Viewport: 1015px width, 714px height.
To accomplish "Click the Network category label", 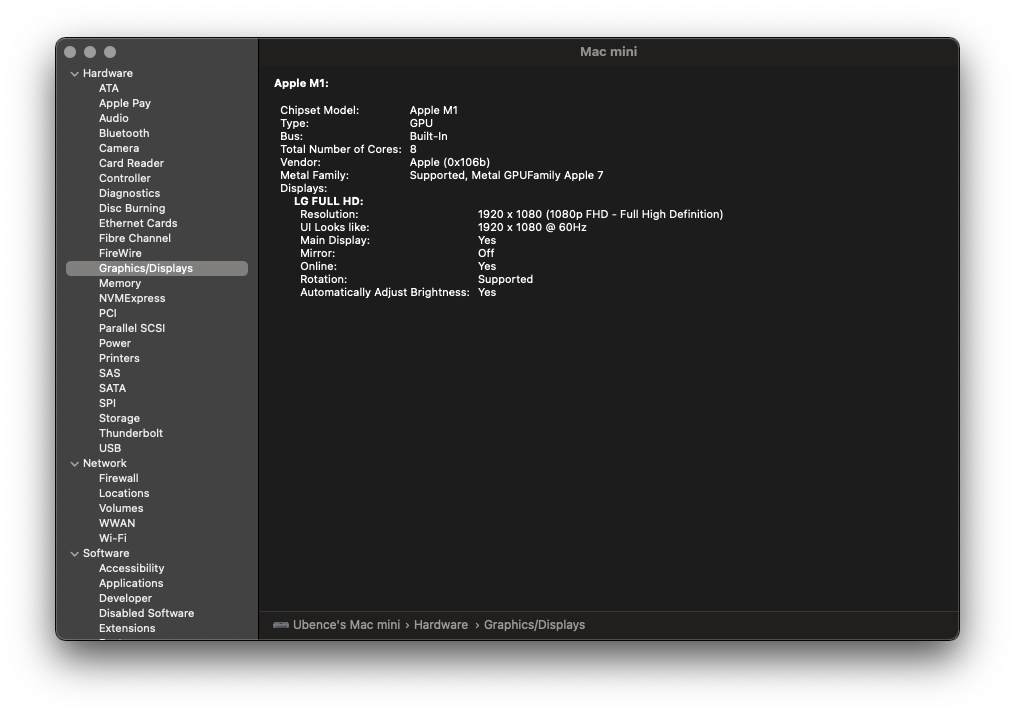I will click(x=105, y=463).
